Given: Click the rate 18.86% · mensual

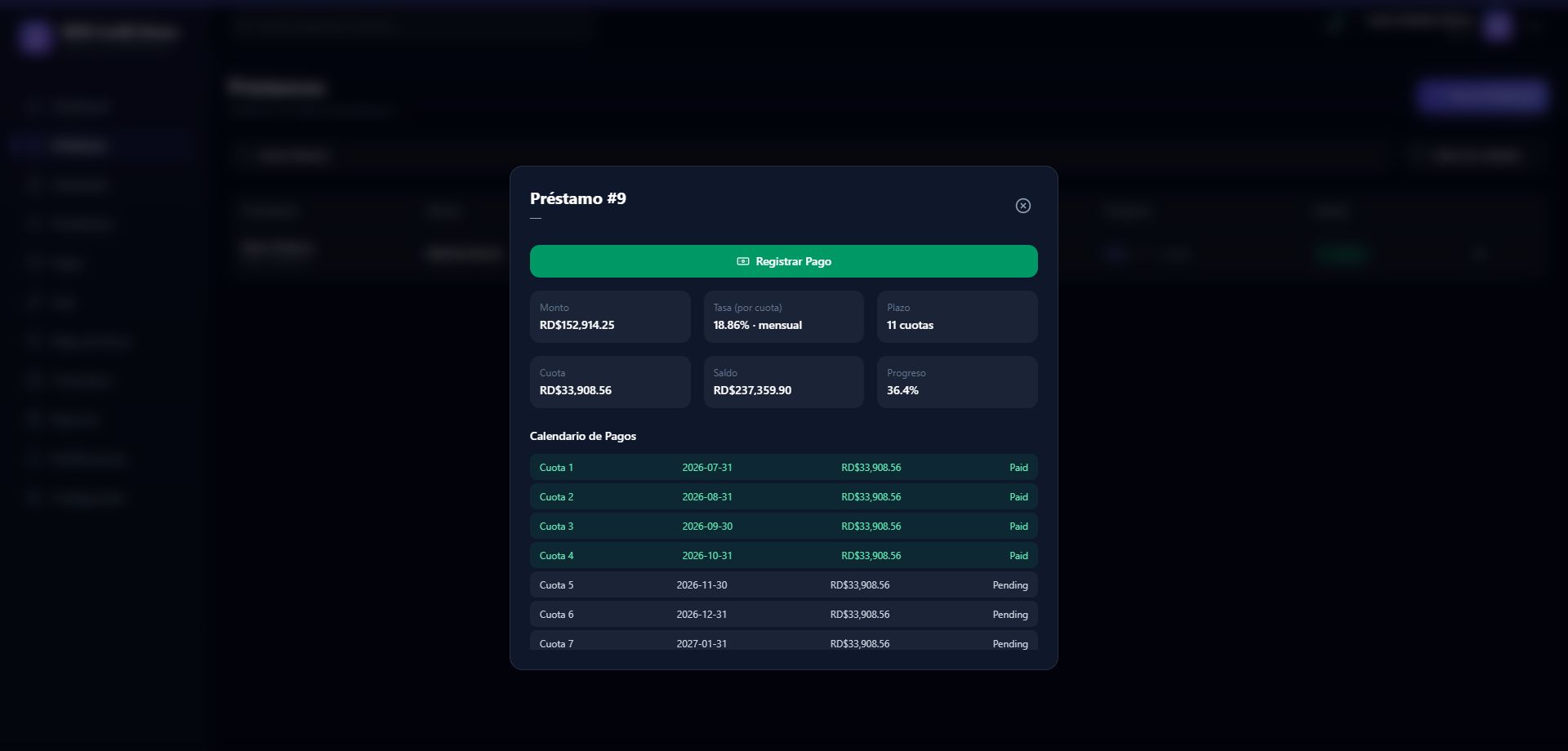Looking at the screenshot, I should pos(757,325).
